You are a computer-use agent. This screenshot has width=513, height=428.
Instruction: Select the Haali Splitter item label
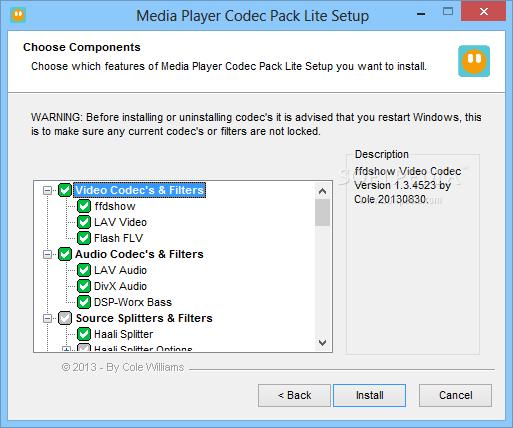point(123,334)
